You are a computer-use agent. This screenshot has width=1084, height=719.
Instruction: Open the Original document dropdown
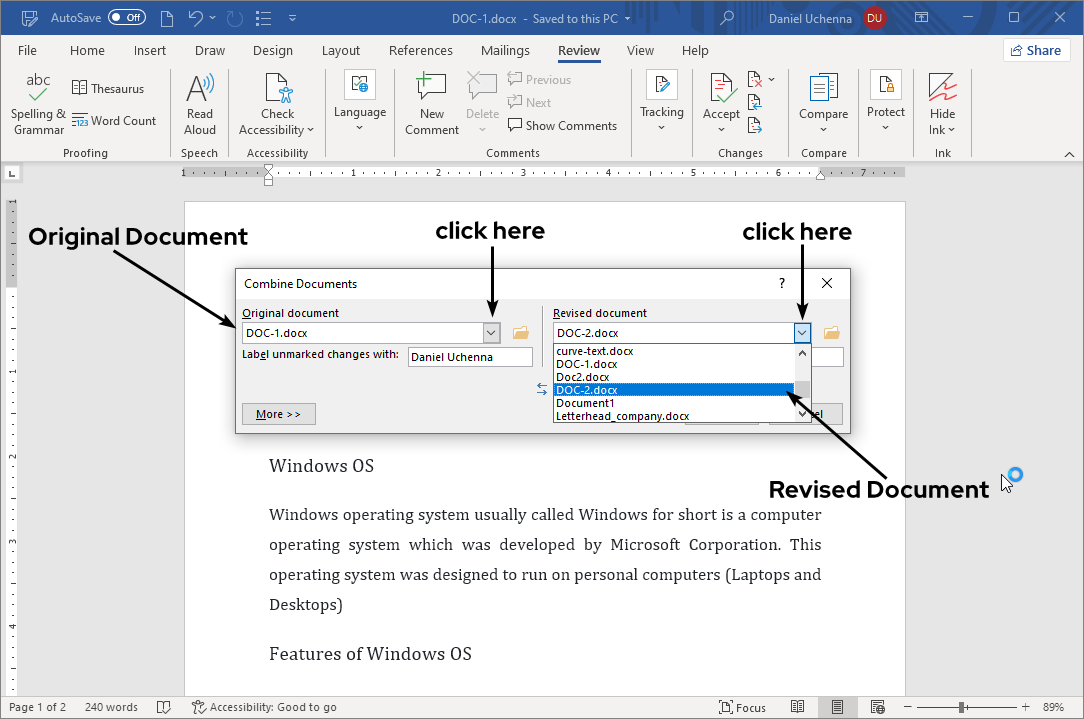(491, 332)
